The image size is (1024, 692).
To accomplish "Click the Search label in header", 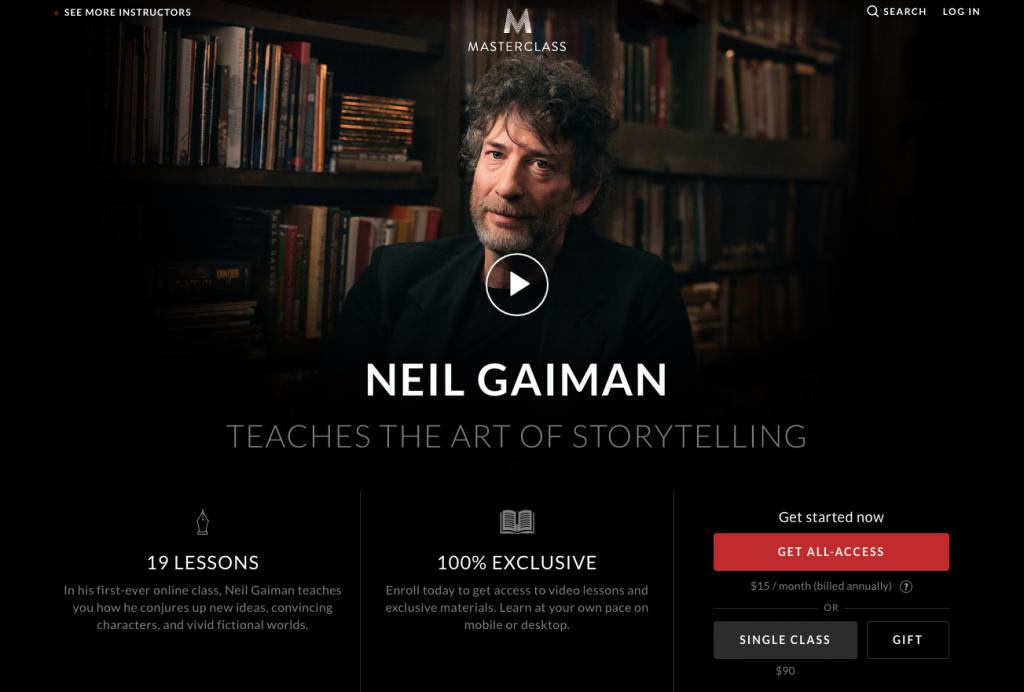I will tap(904, 11).
